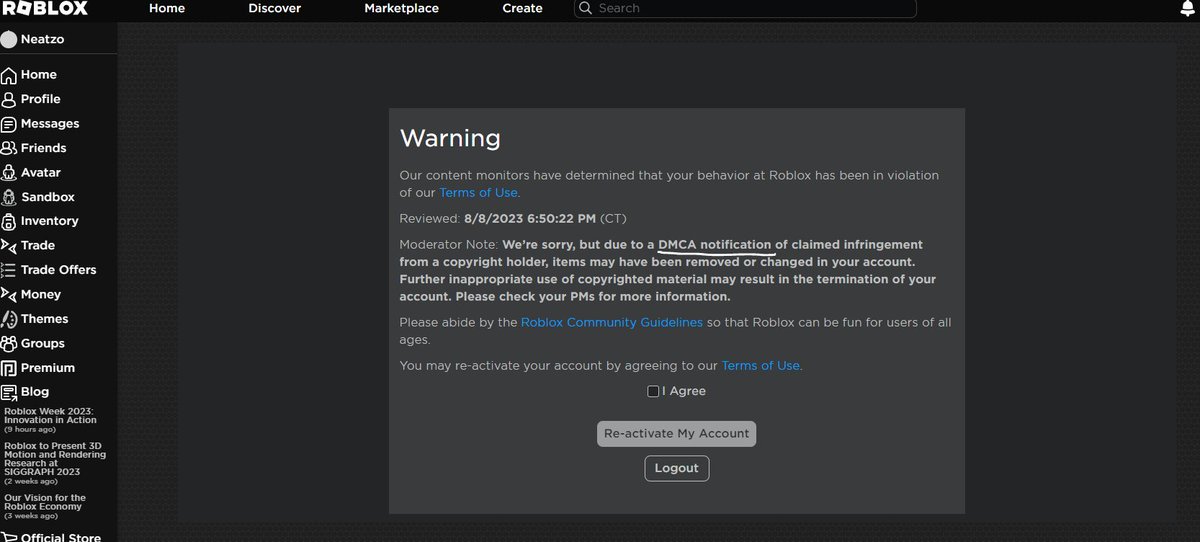Click the Roblox logo in header
The height and width of the screenshot is (542, 1200).
45,8
